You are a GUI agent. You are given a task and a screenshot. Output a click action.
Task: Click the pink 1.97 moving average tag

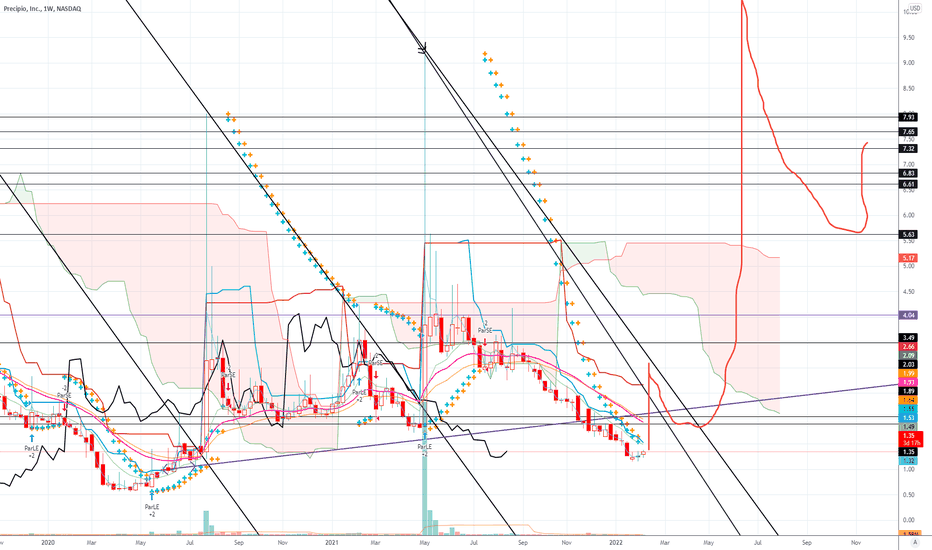[x=909, y=382]
